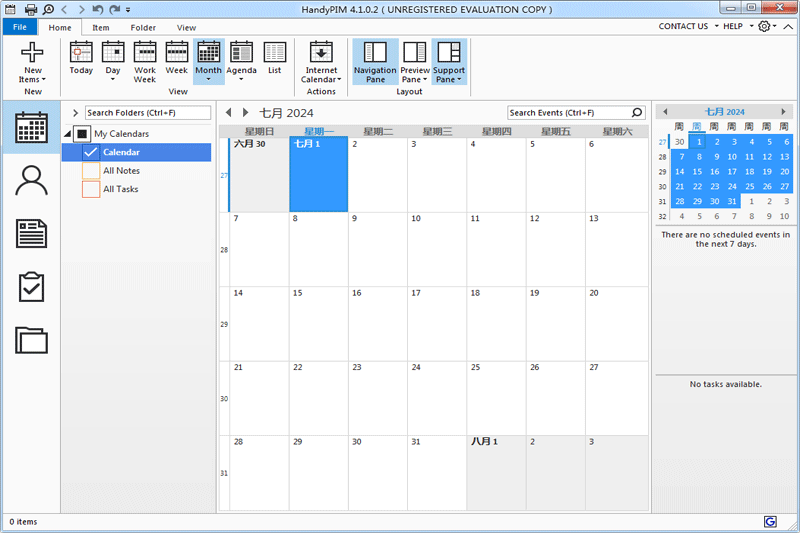Screen dimensions: 800x533
Task: Click the 七月 2024 mini calendar title
Action: click(724, 112)
